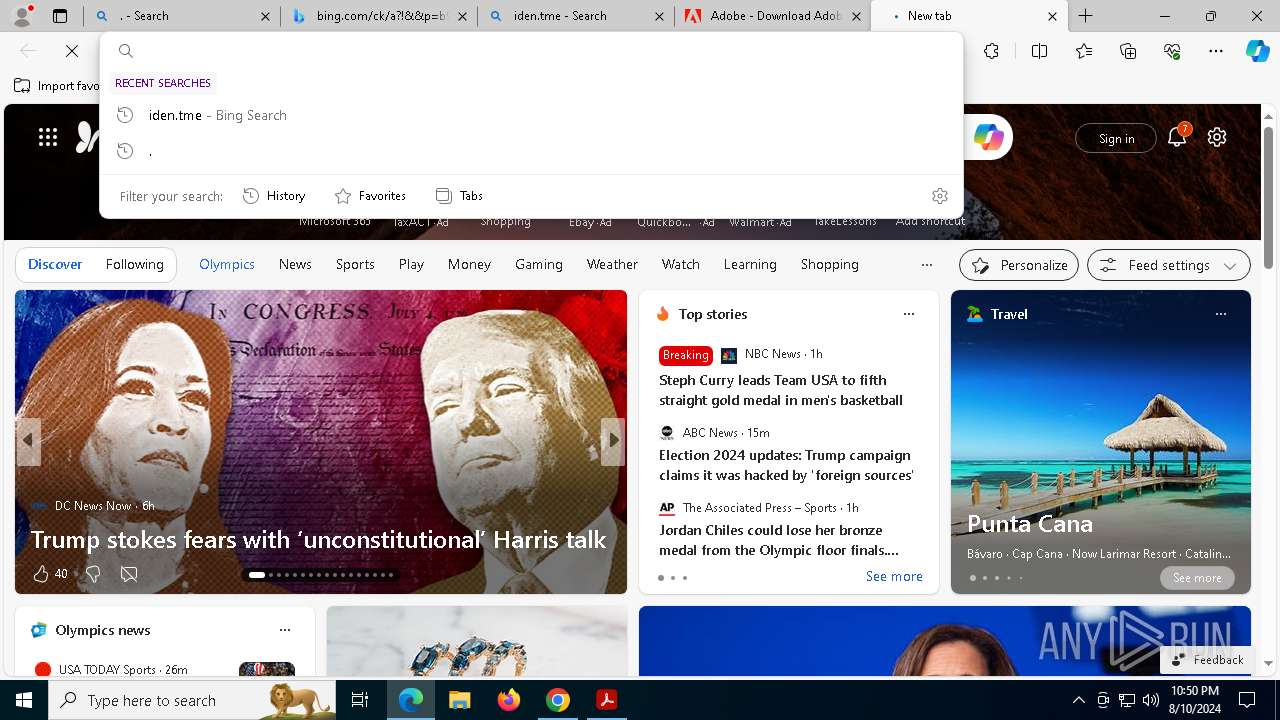The image size is (1280, 720).
Task: Open the Weather feed topic
Action: (612, 264)
